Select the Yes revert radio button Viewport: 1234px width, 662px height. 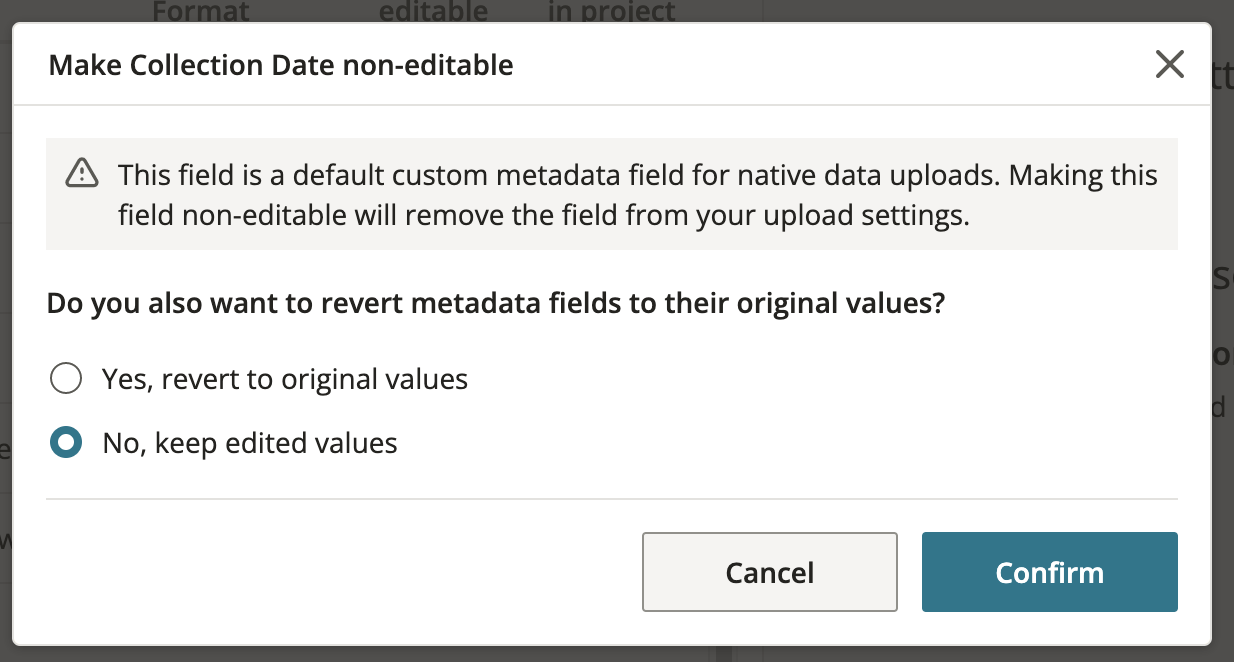click(x=66, y=379)
